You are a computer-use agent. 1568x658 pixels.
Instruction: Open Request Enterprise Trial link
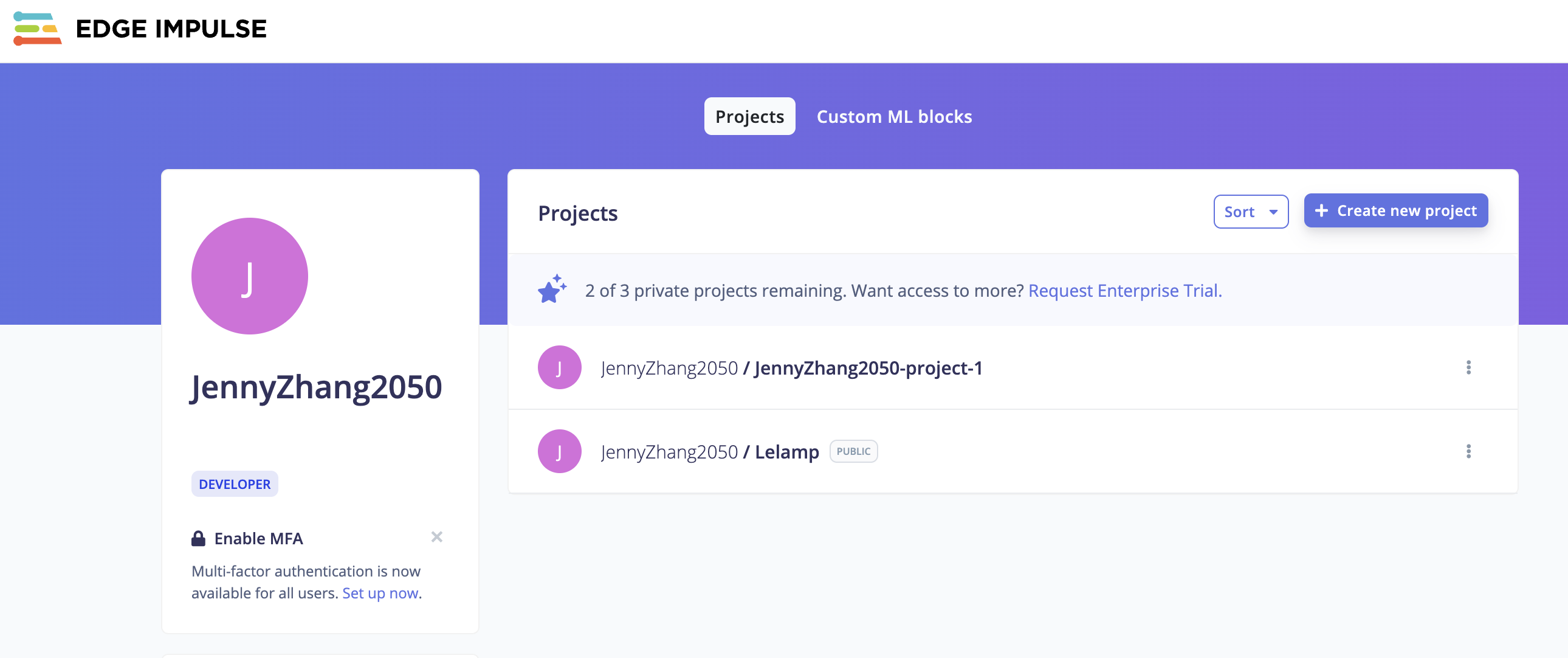click(1124, 291)
